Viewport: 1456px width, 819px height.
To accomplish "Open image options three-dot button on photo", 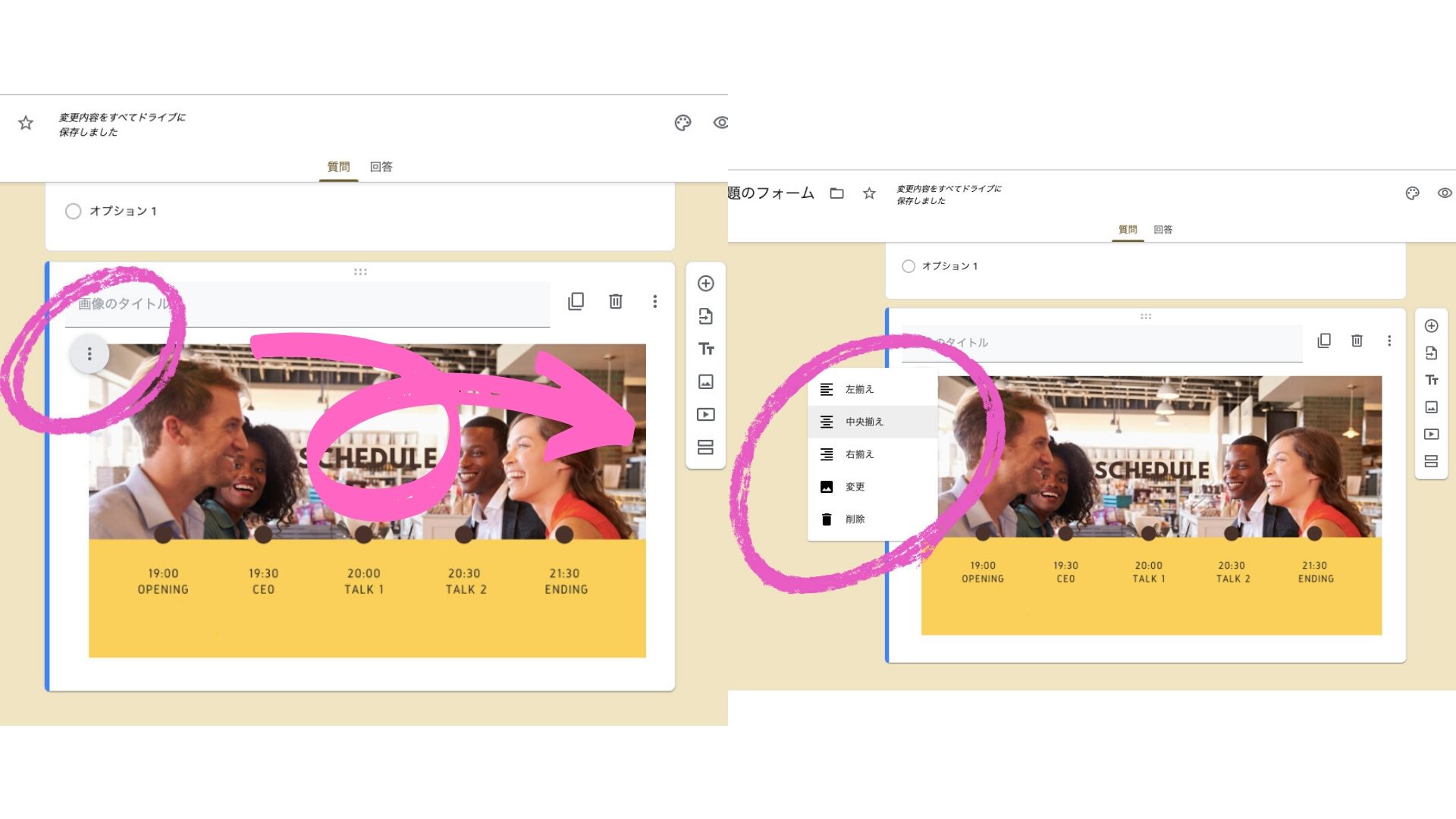I will click(89, 354).
